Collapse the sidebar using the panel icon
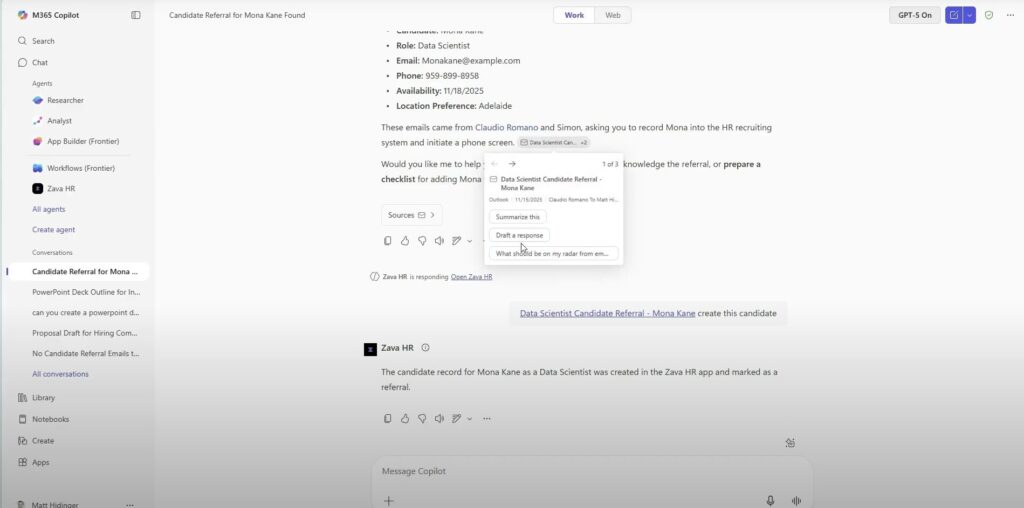Screen dimensions: 1024x508 point(136,15)
